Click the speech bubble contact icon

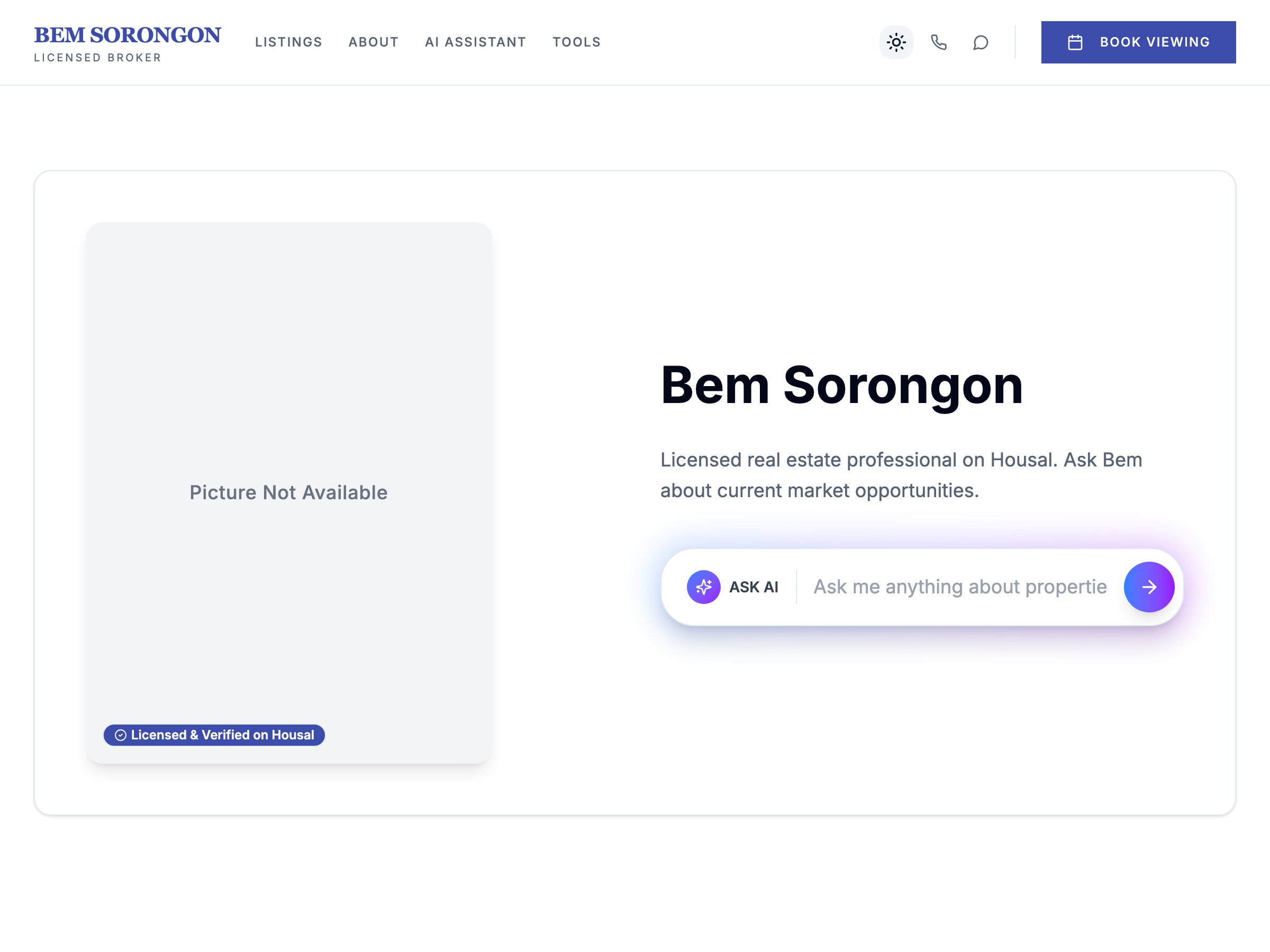coord(981,42)
